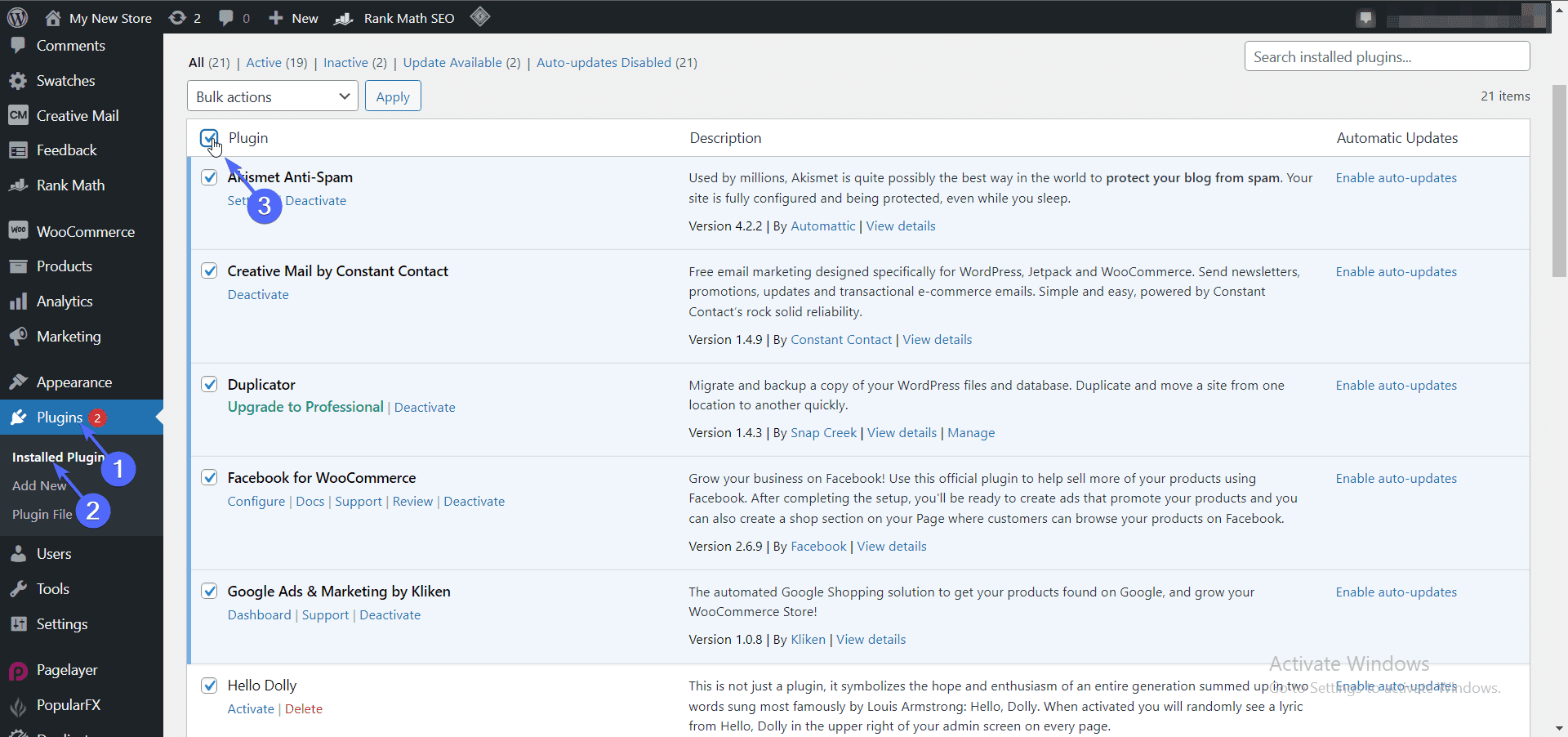Open Configure link for Facebook for WooCommerce
This screenshot has height=737, width=1568.
256,502
